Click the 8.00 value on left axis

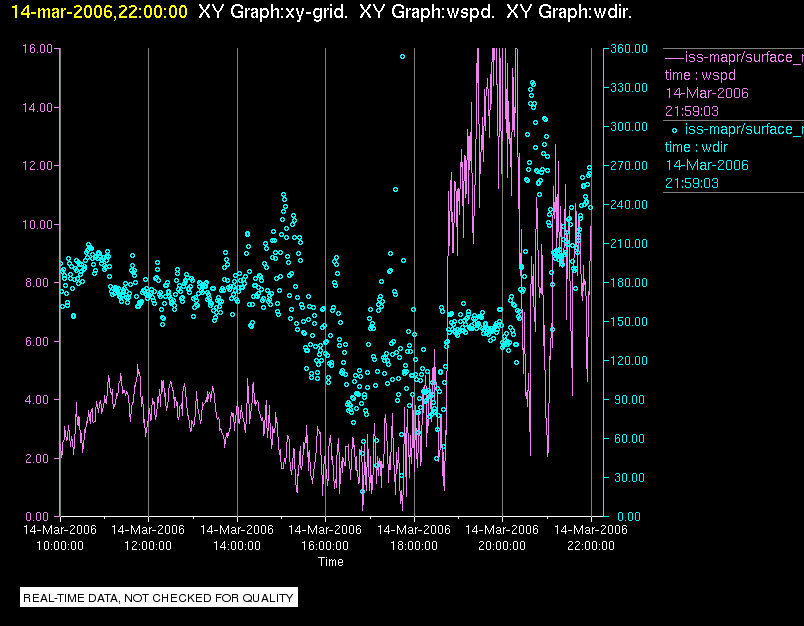click(x=41, y=283)
